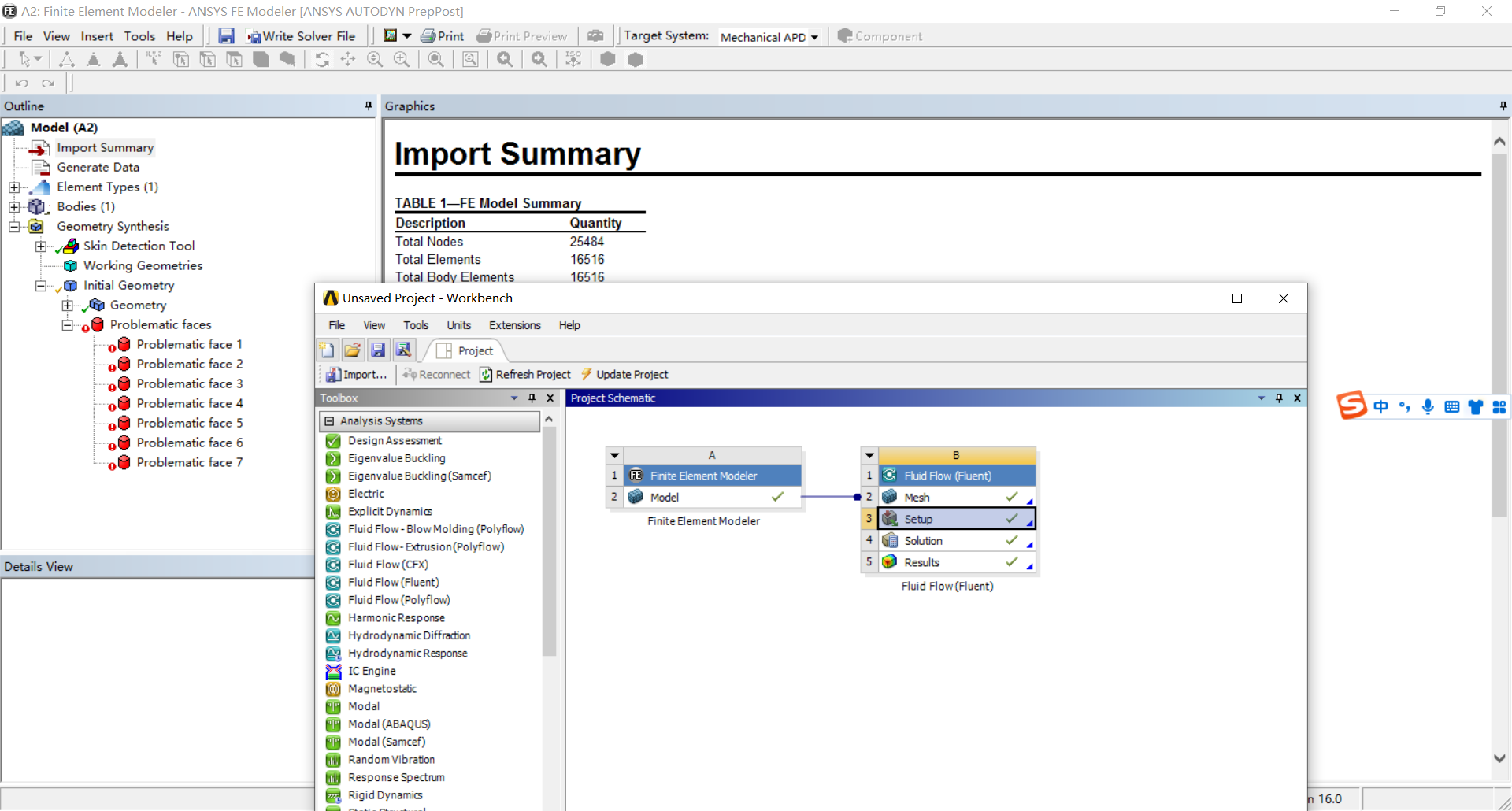Open system A dropdown arrow in schematic

[x=615, y=455]
